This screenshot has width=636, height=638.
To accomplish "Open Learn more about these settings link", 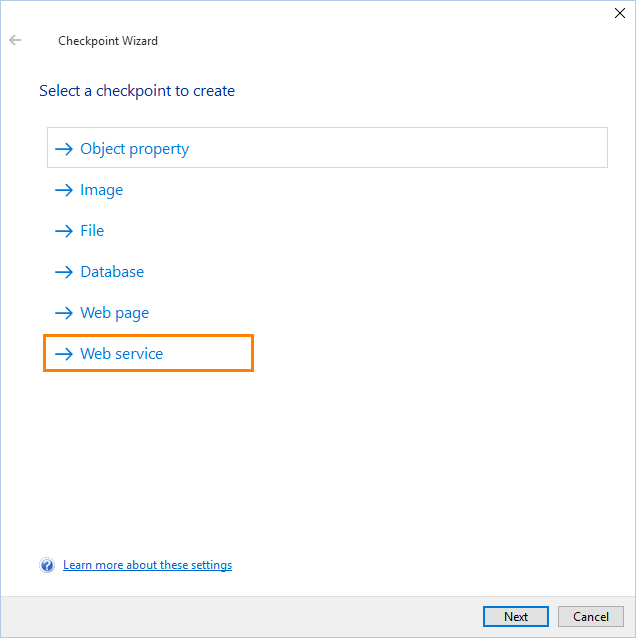I will click(x=147, y=566).
